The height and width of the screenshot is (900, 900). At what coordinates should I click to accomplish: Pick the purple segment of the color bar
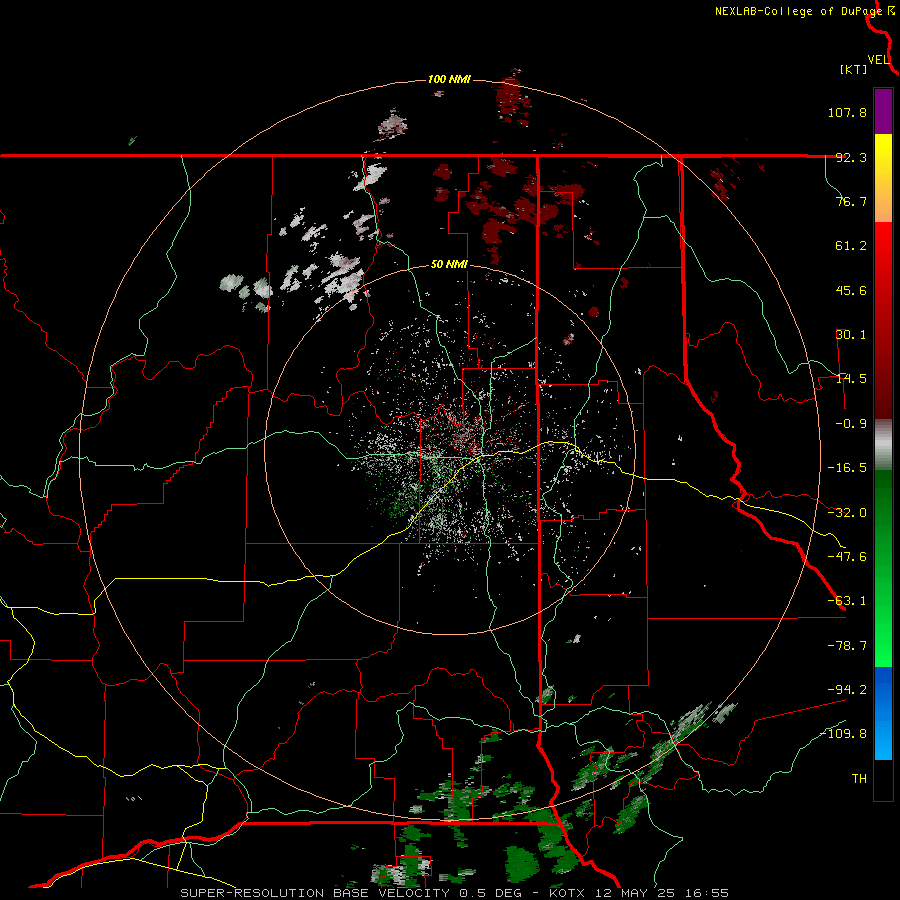tap(883, 111)
